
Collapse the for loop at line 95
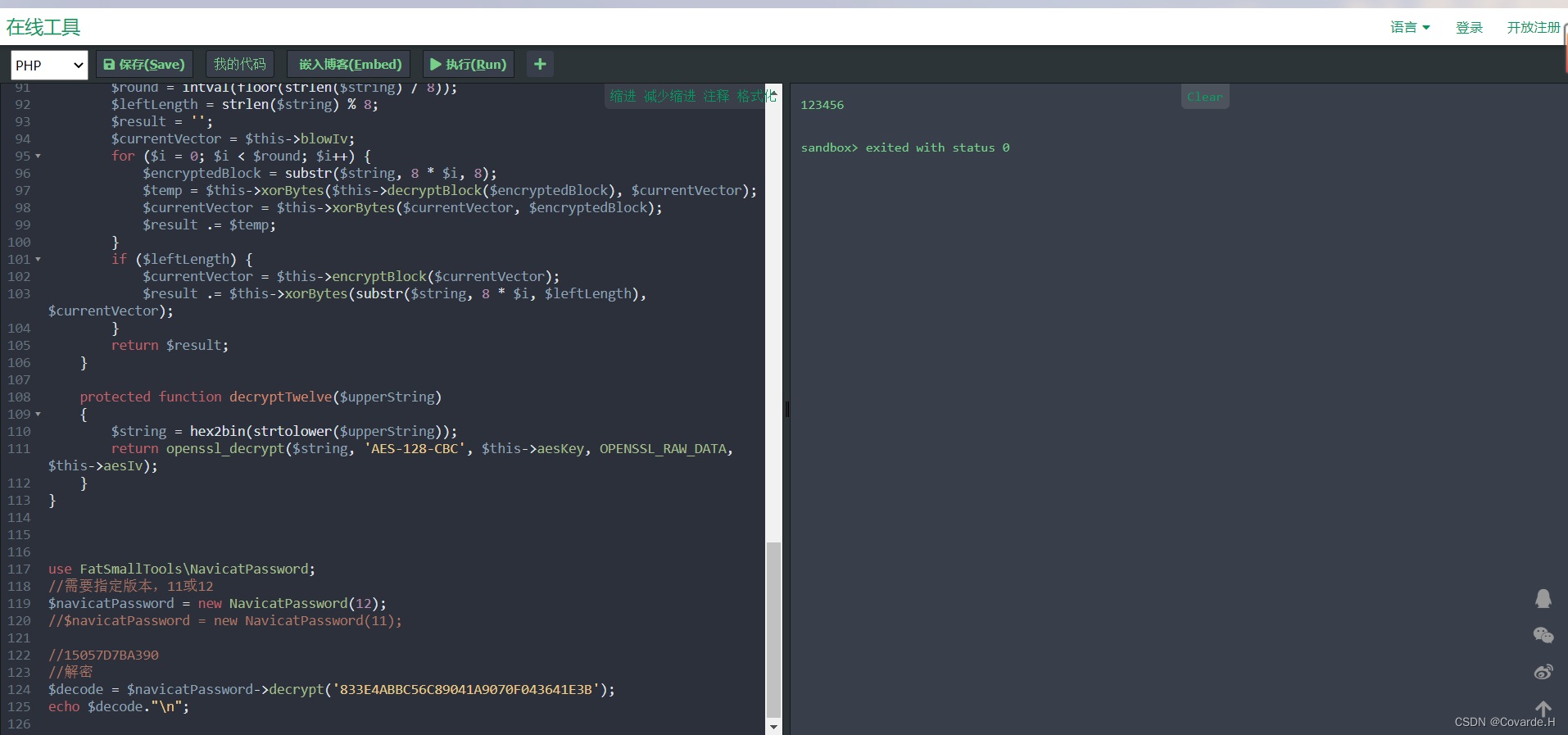(38, 157)
